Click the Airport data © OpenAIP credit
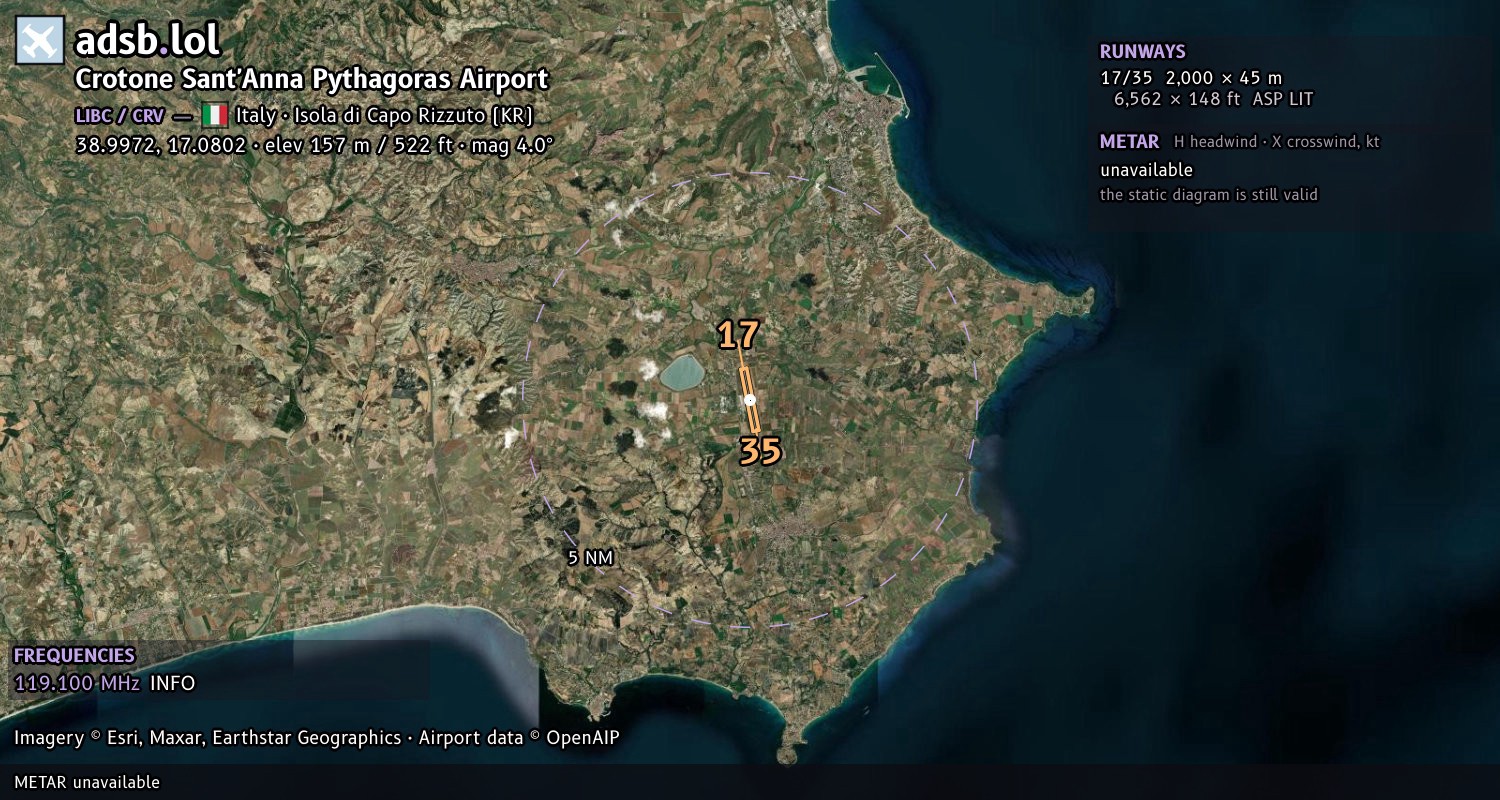 pyautogui.click(x=519, y=738)
